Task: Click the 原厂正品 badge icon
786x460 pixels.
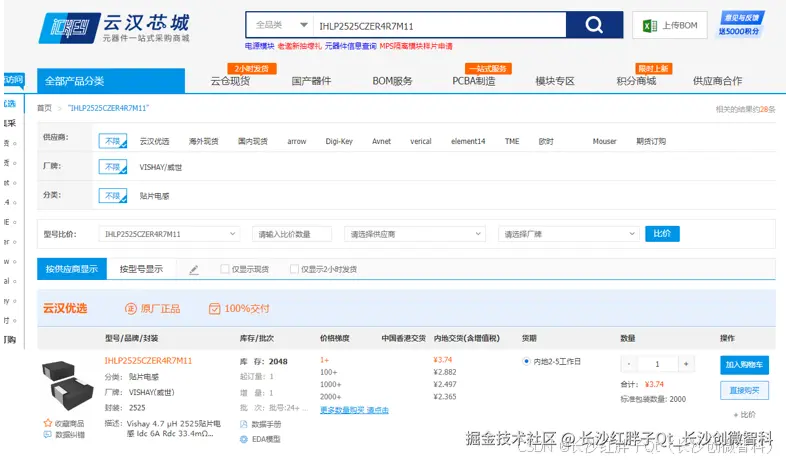Action: [x=130, y=309]
